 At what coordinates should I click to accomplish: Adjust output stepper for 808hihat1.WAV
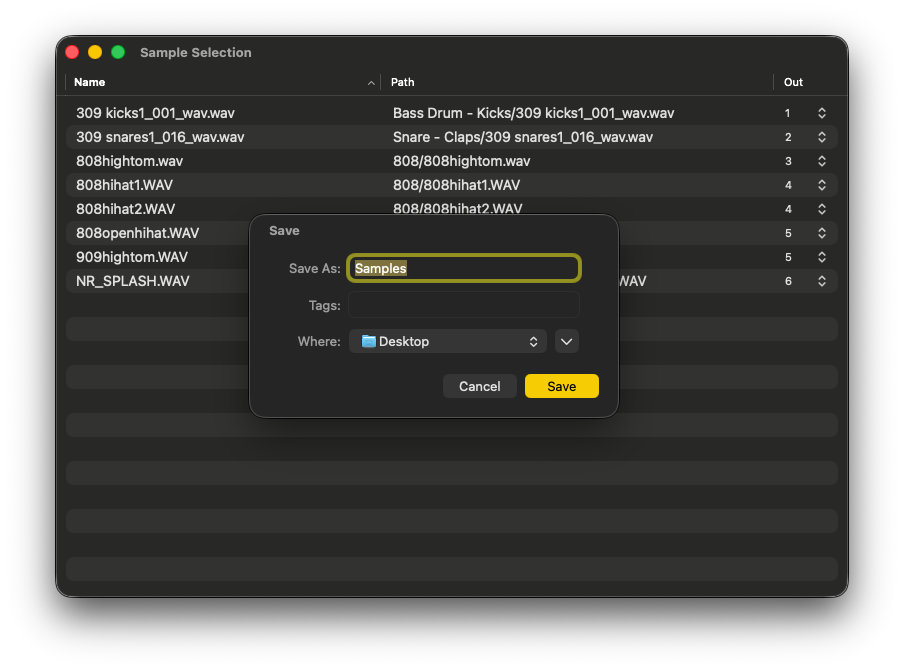point(822,185)
